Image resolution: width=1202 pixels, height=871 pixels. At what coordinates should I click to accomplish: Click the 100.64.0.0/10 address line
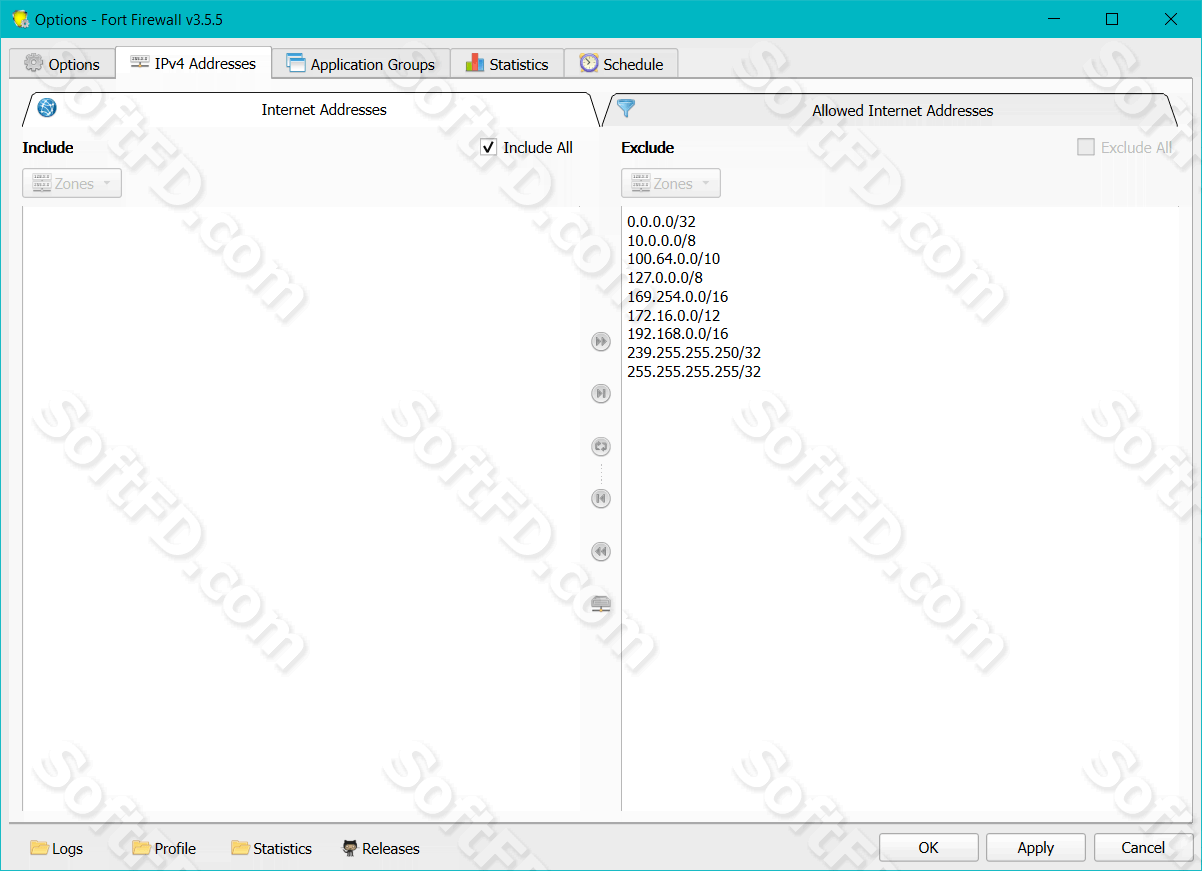673,259
